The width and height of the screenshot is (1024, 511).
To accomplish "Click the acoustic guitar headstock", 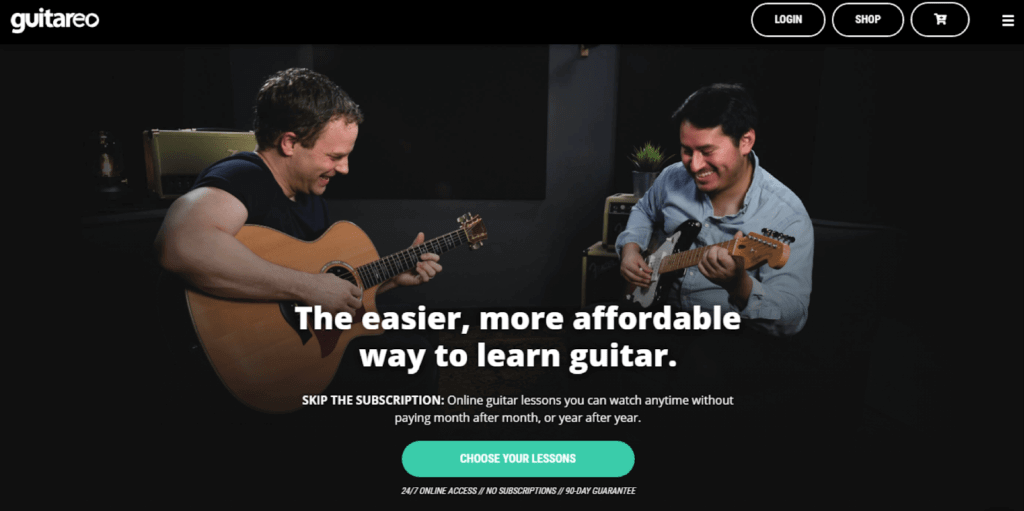I will tap(472, 230).
